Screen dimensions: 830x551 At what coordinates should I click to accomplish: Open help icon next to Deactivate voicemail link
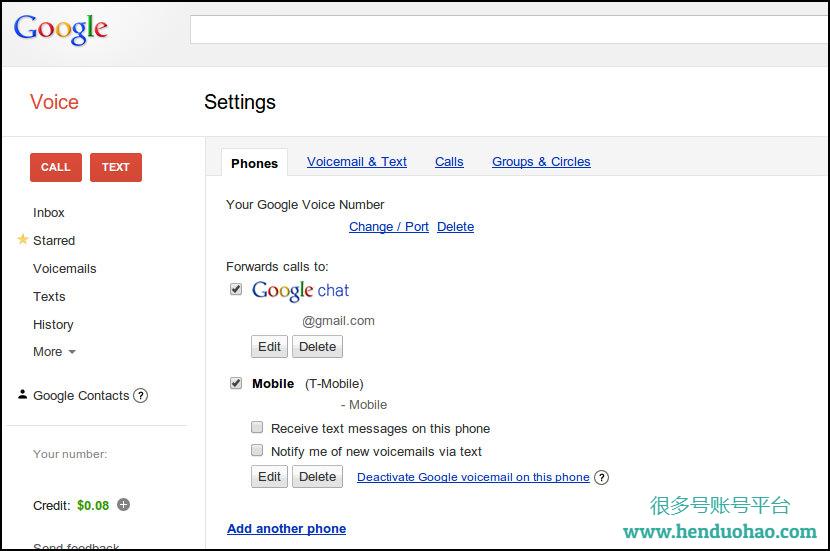pyautogui.click(x=601, y=477)
